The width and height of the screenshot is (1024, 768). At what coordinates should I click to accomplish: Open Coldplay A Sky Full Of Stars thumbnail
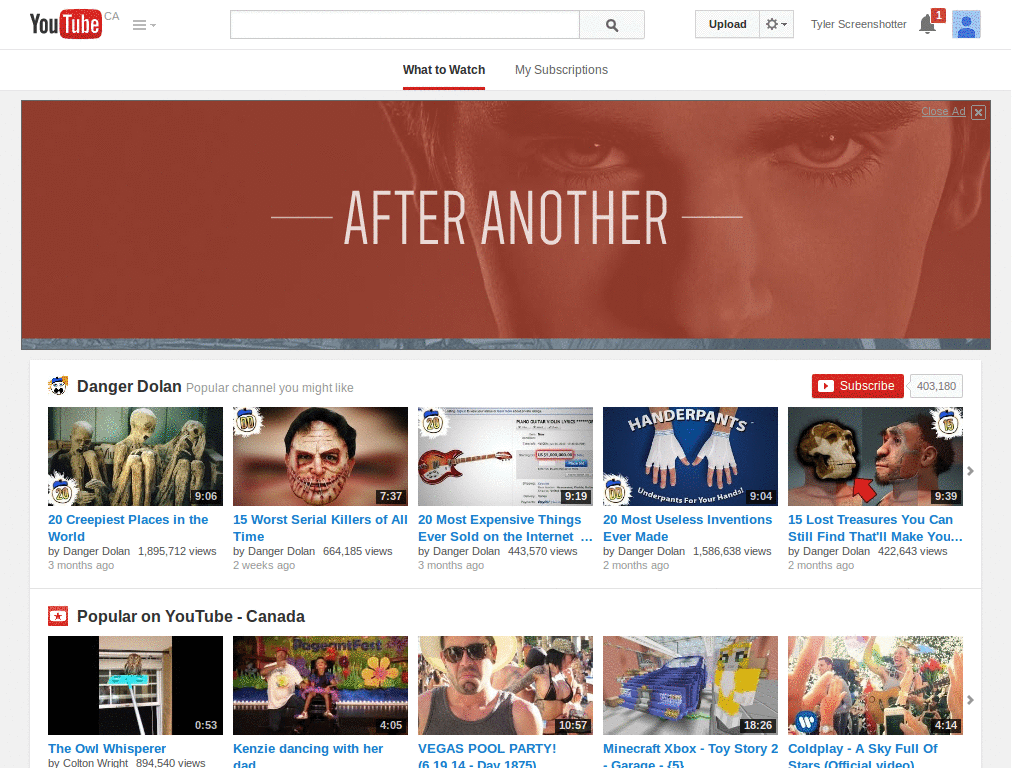point(875,686)
